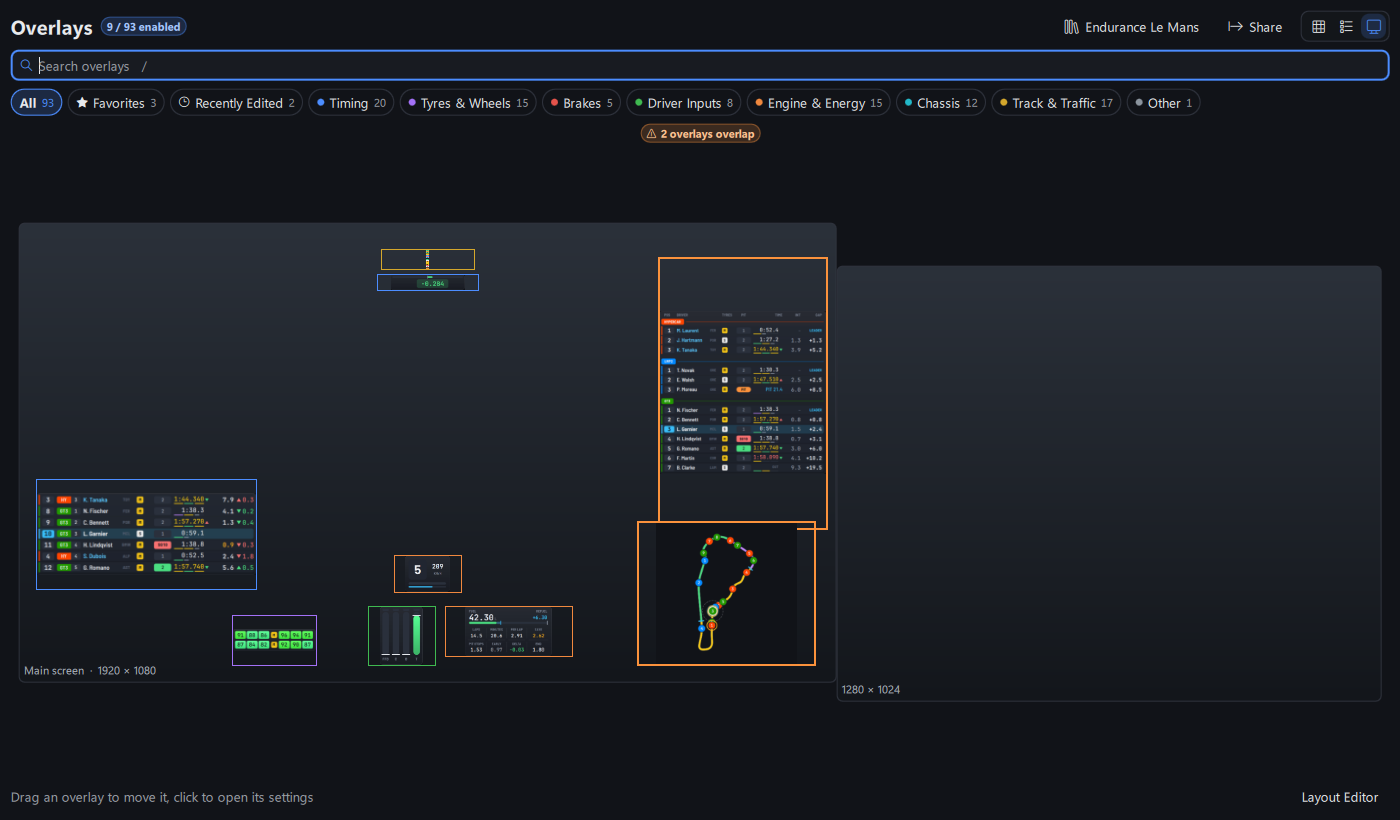Viewport: 1400px width, 820px height.
Task: Filter by Driver Inputs category
Action: pos(684,103)
